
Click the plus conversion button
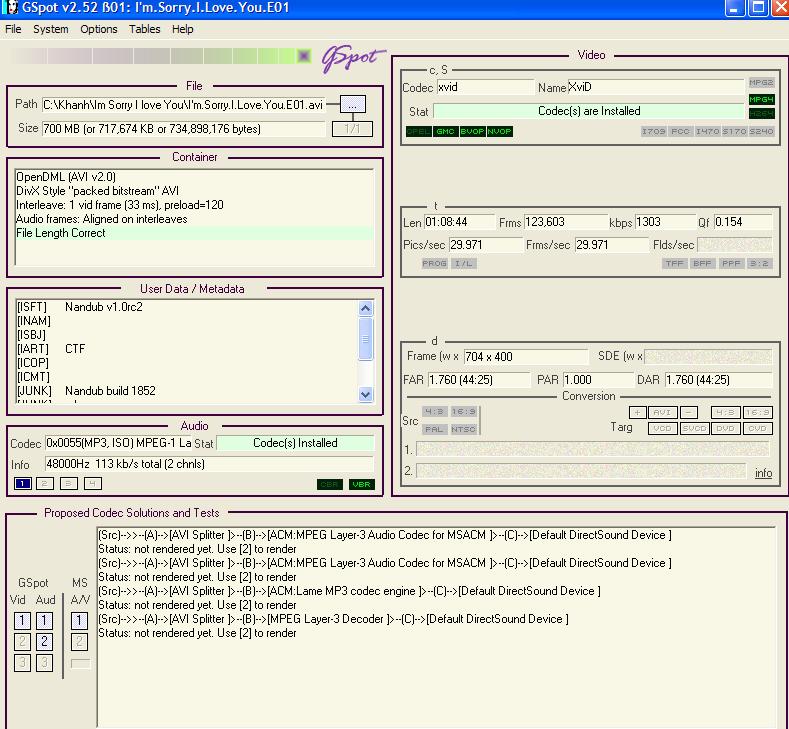[x=638, y=413]
